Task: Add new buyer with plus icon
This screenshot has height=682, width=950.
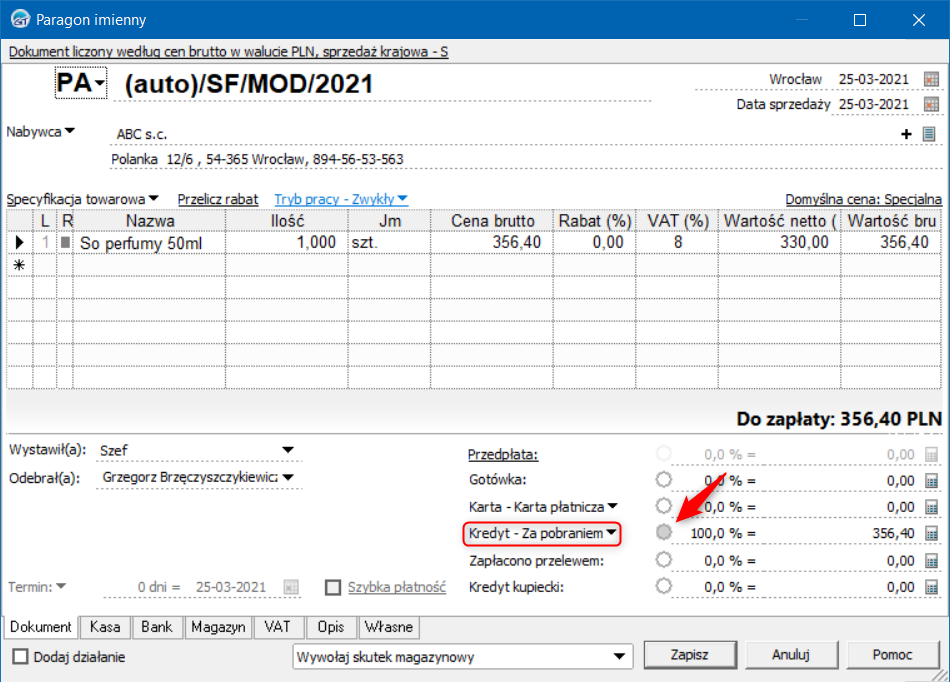Action: (906, 134)
